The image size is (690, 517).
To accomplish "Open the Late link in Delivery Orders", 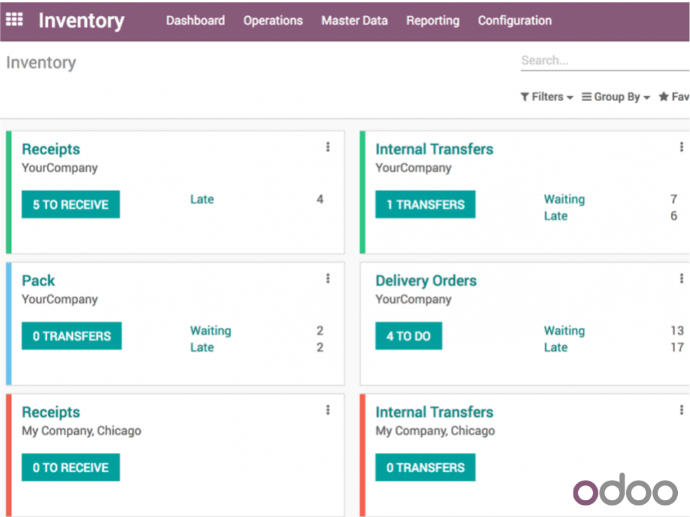I will pos(555,348).
